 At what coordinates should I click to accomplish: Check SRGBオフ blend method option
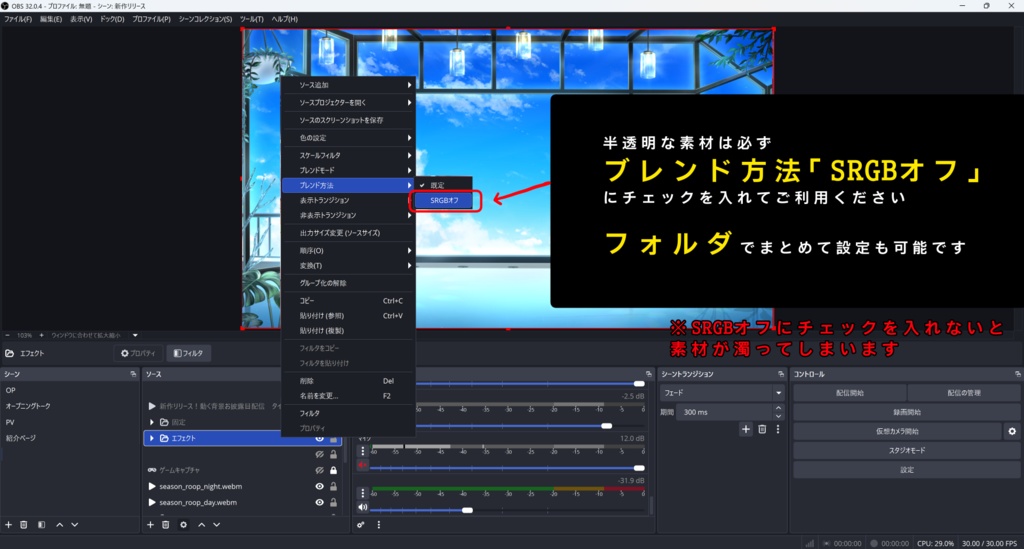click(x=444, y=200)
